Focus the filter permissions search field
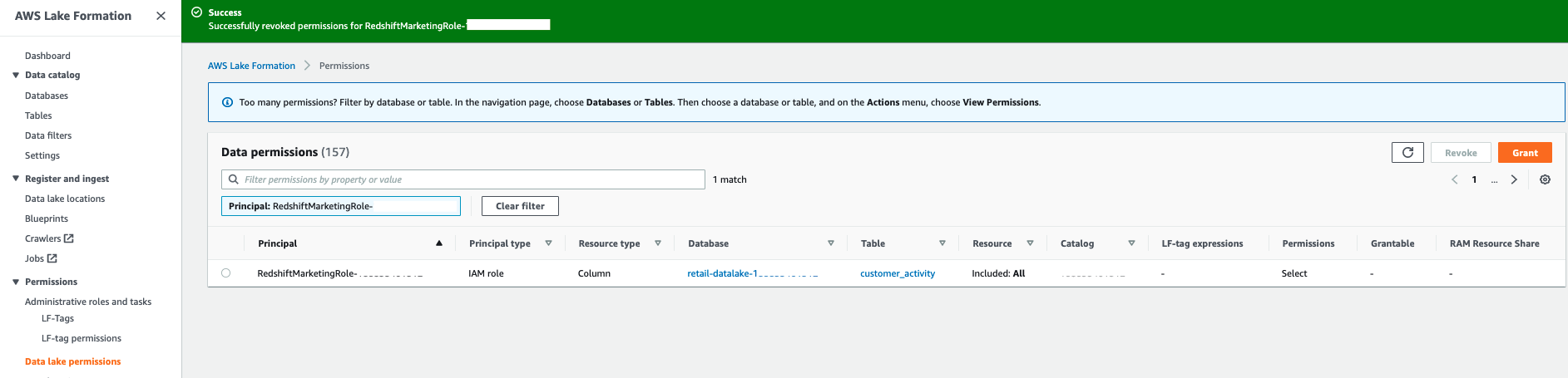 (x=463, y=179)
